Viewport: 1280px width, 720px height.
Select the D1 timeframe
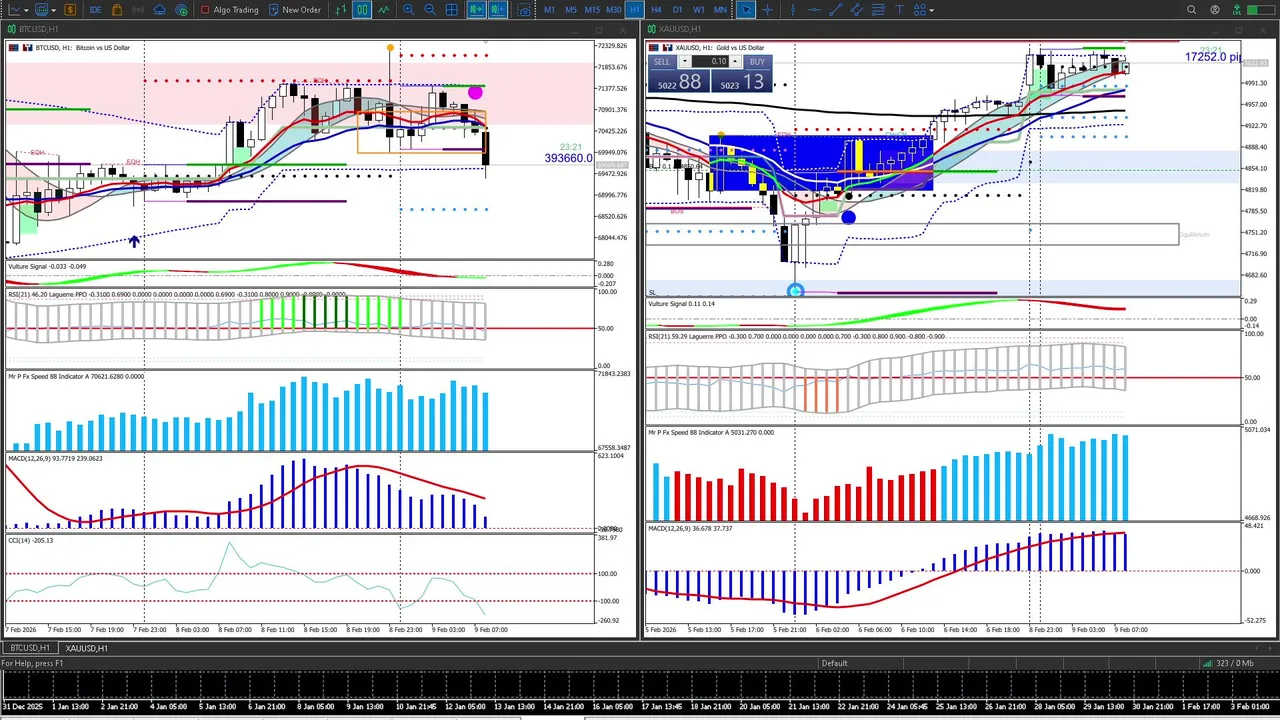pos(677,9)
